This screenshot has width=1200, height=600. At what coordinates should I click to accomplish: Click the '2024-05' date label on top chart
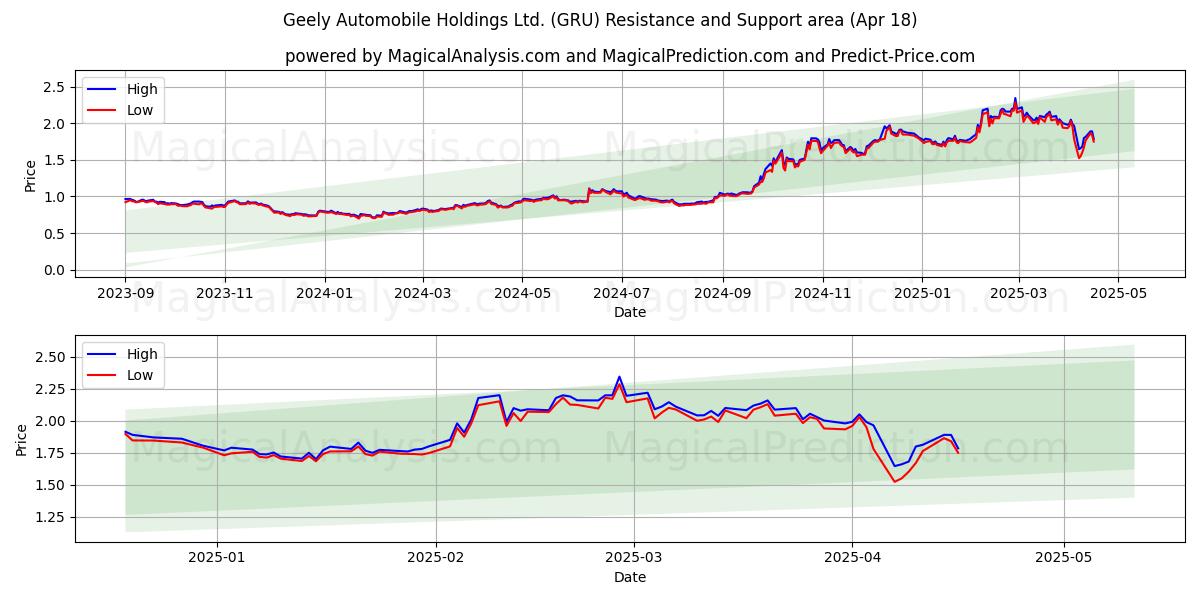(x=522, y=294)
